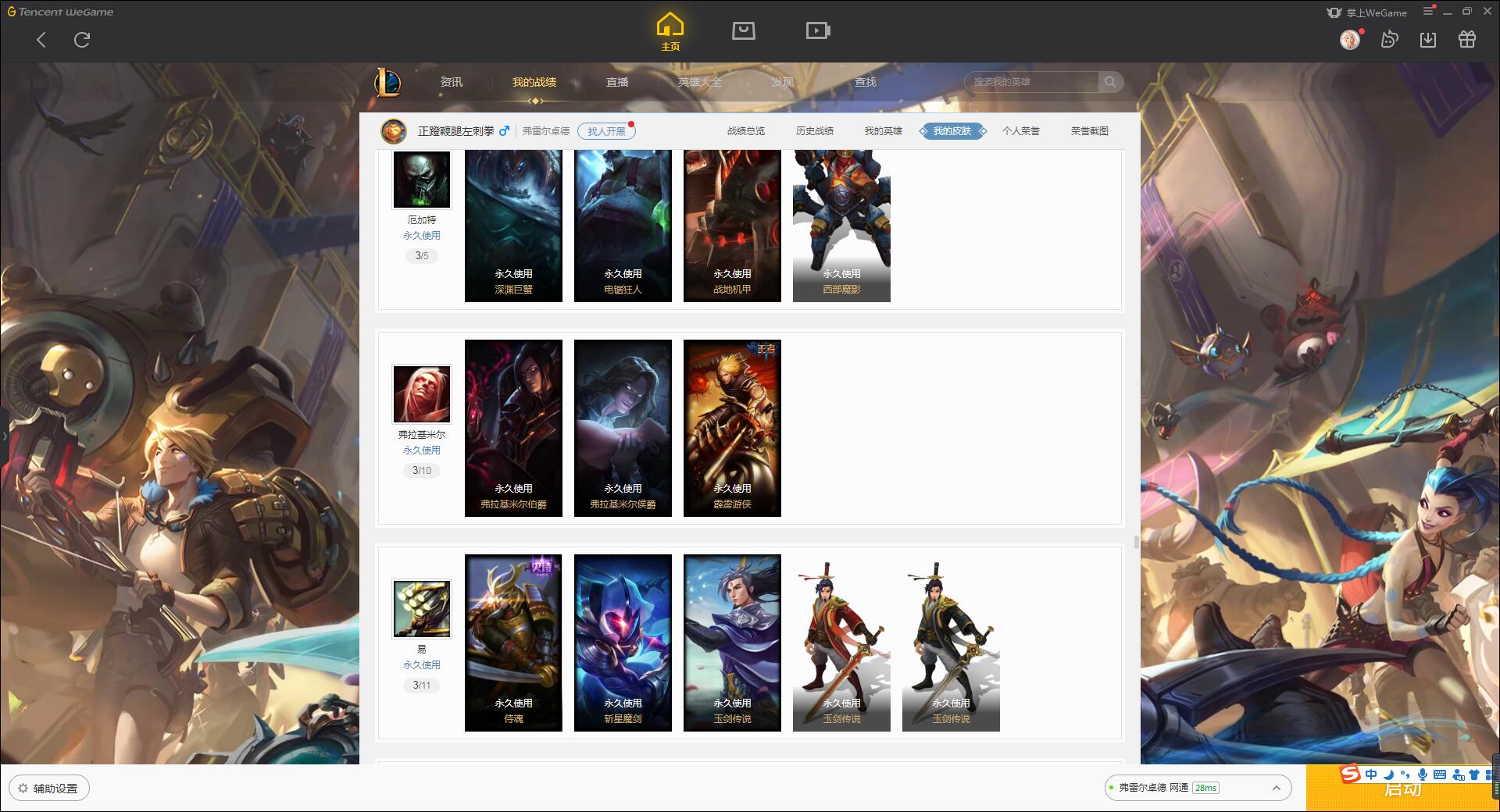
Task: Click the Tencent WeGame title logo
Action: [x=60, y=12]
